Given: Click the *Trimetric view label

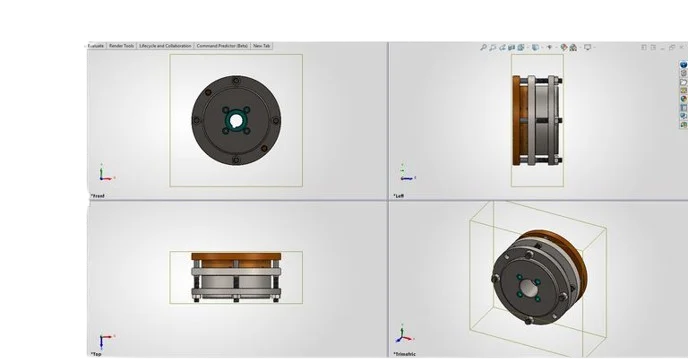Looking at the screenshot, I should [x=405, y=354].
